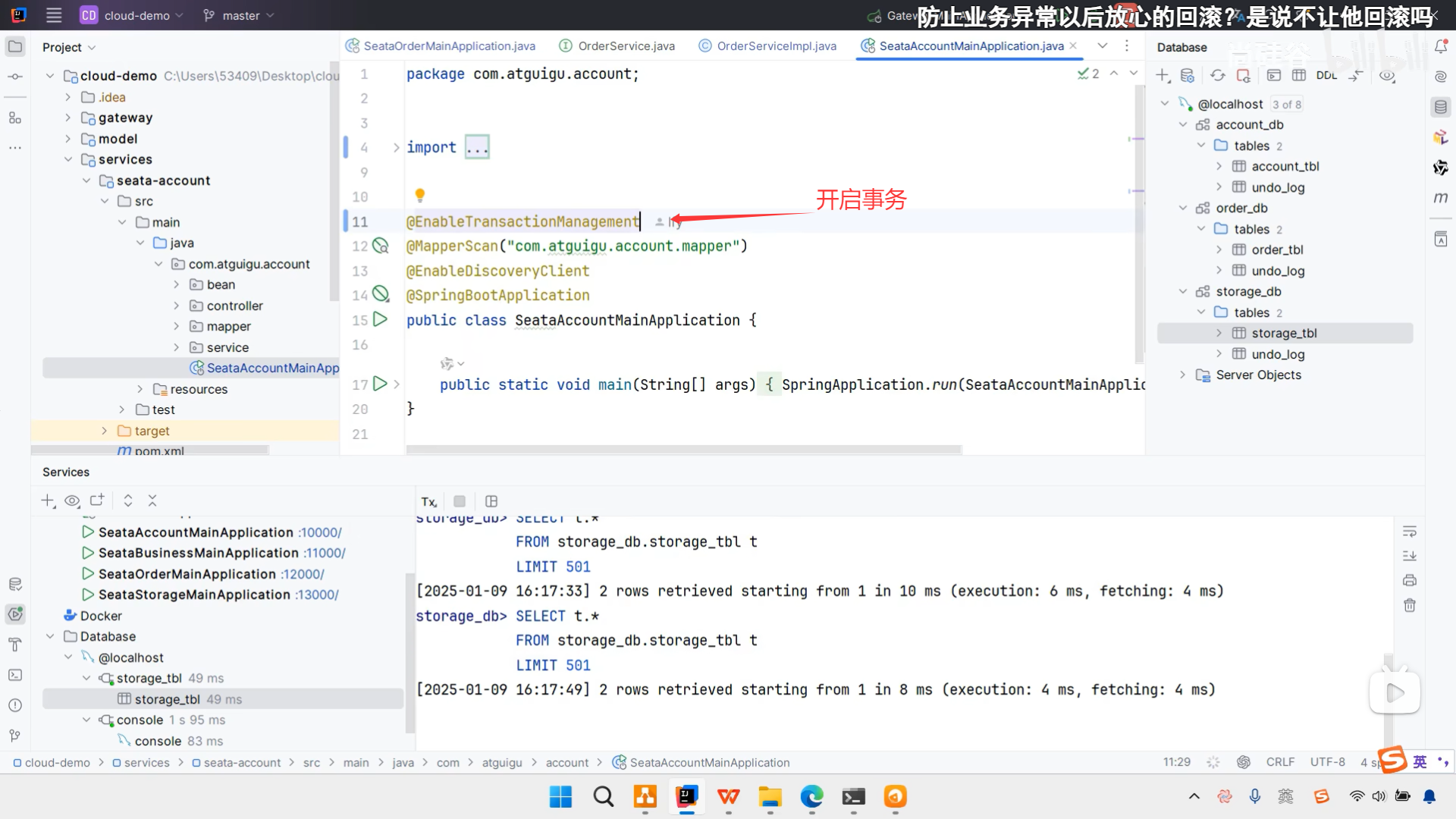Collapse the order_db schema node
The height and width of the screenshot is (819, 1456).
pos(1183,208)
